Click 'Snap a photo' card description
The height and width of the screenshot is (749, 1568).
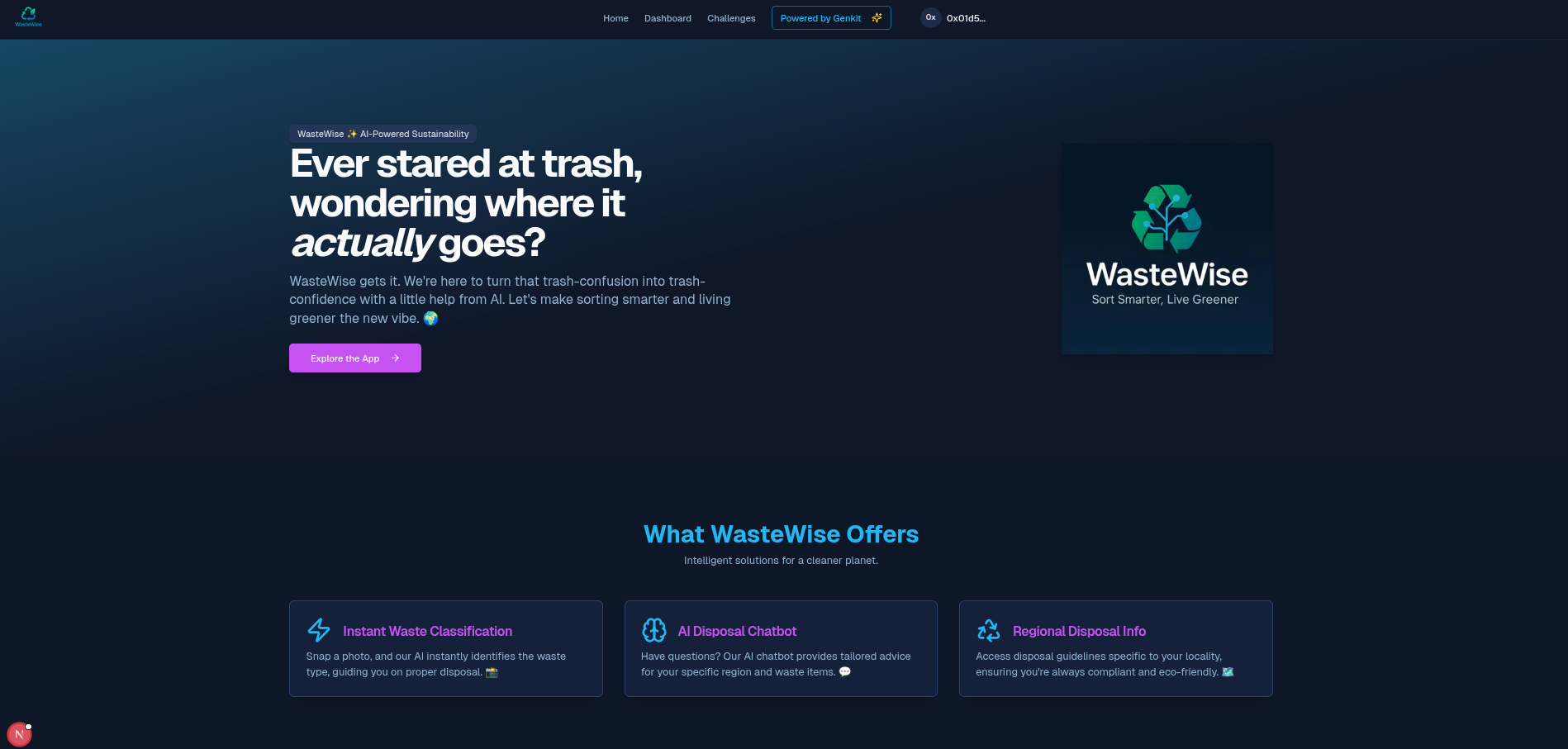coord(436,664)
